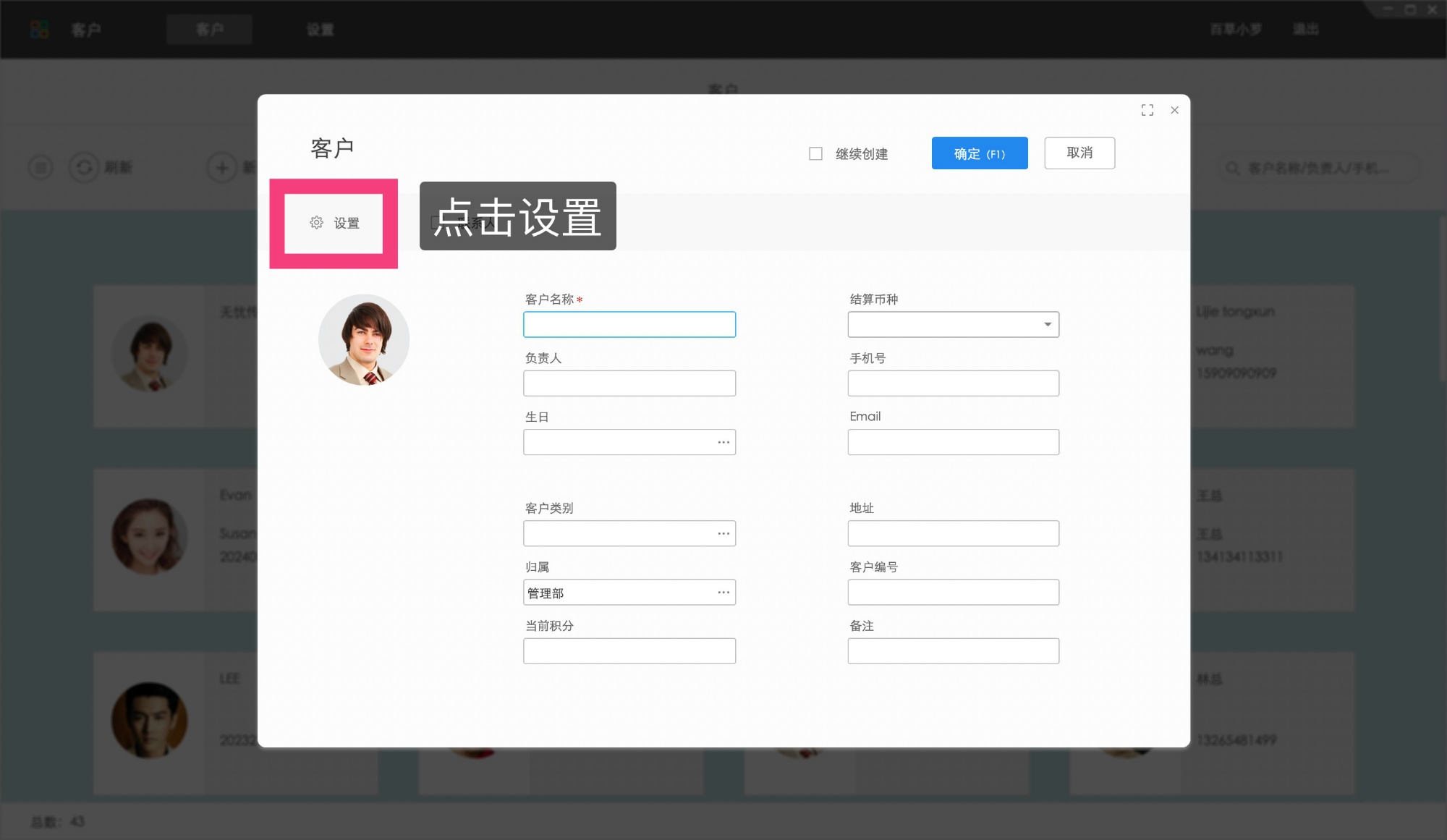Click the list view icon in the toolbar
The height and width of the screenshot is (840, 1447).
click(41, 167)
